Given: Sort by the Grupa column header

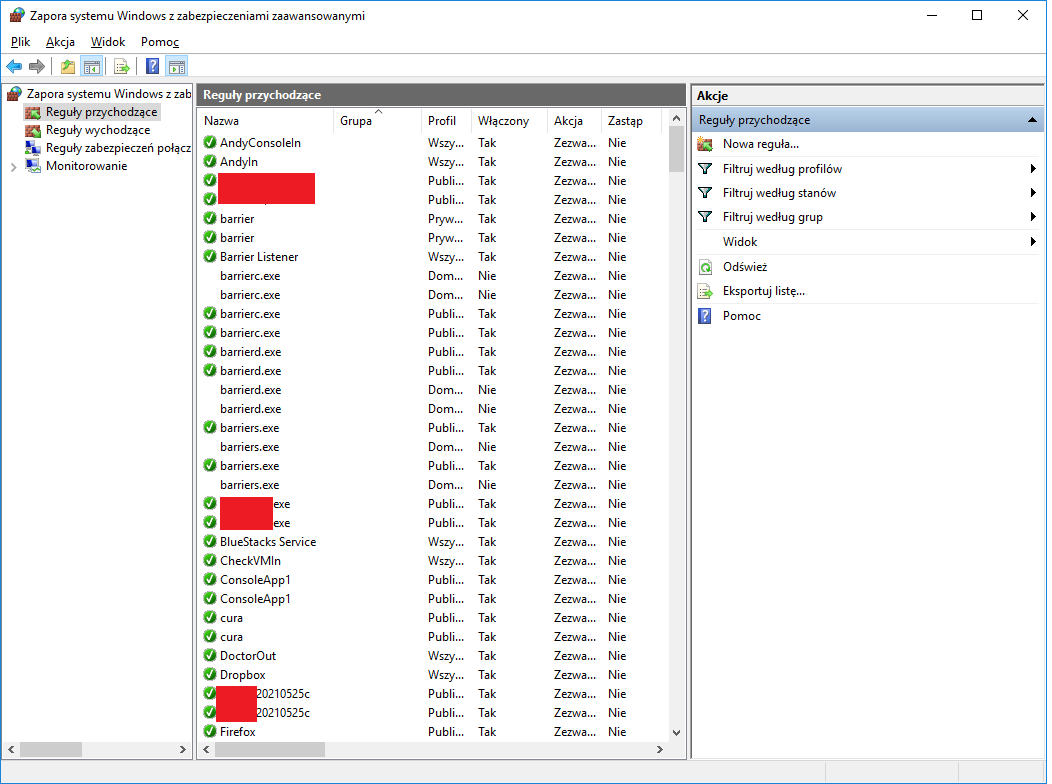Looking at the screenshot, I should 377,121.
